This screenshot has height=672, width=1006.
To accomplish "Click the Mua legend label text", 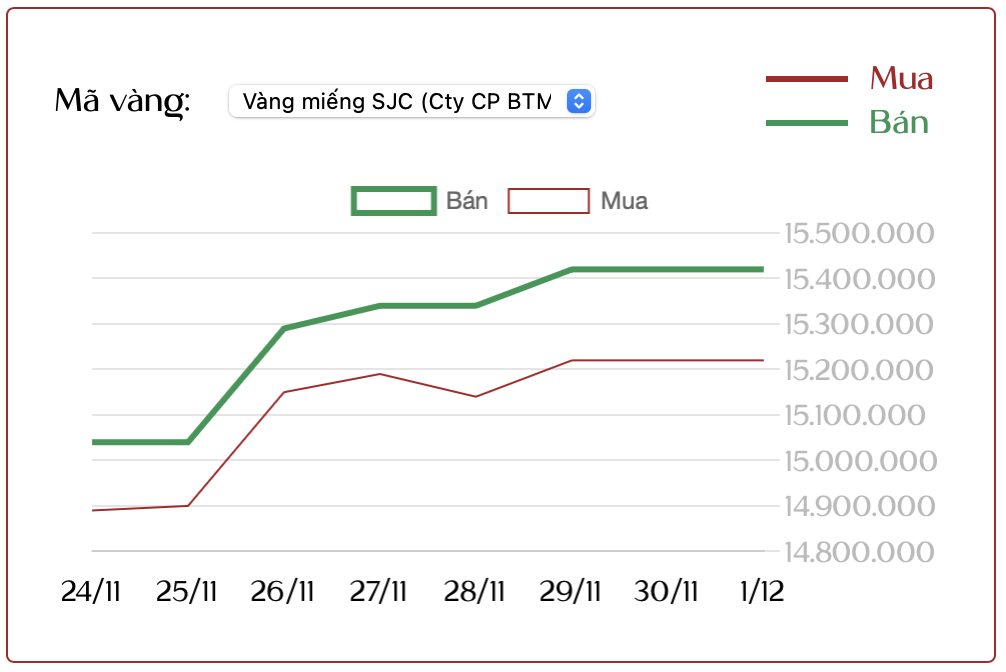I will coord(625,200).
